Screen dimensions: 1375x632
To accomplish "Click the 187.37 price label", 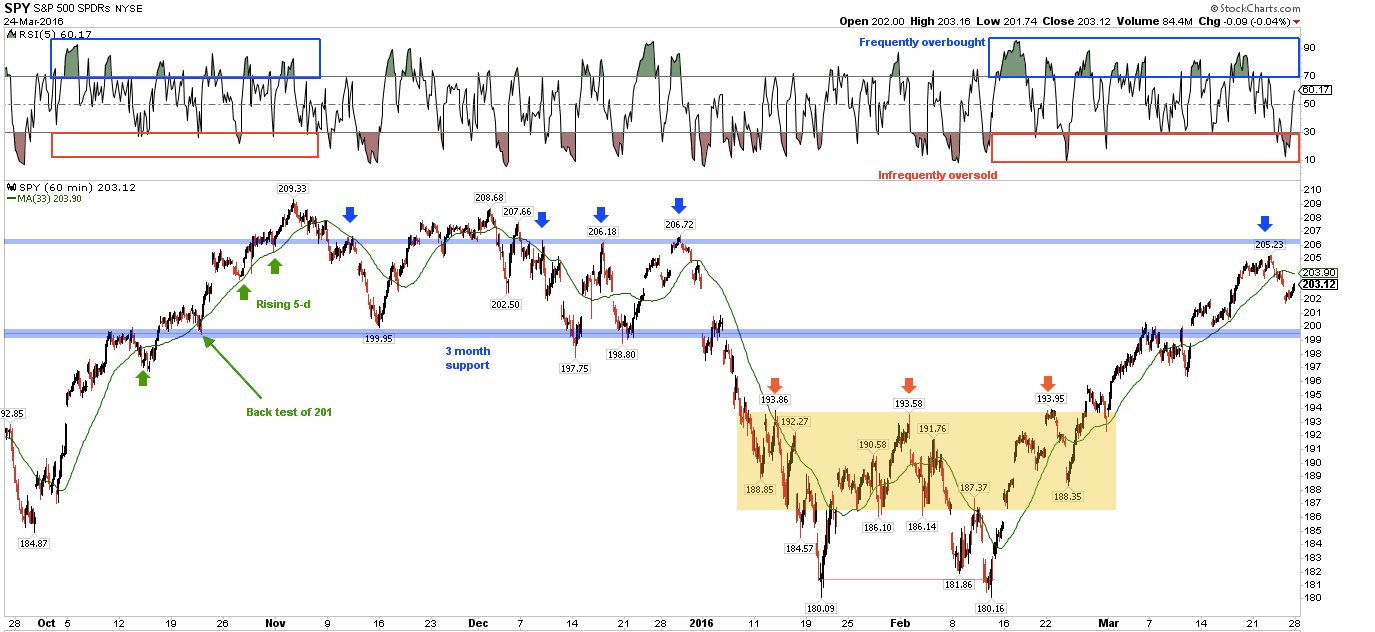I will click(974, 488).
